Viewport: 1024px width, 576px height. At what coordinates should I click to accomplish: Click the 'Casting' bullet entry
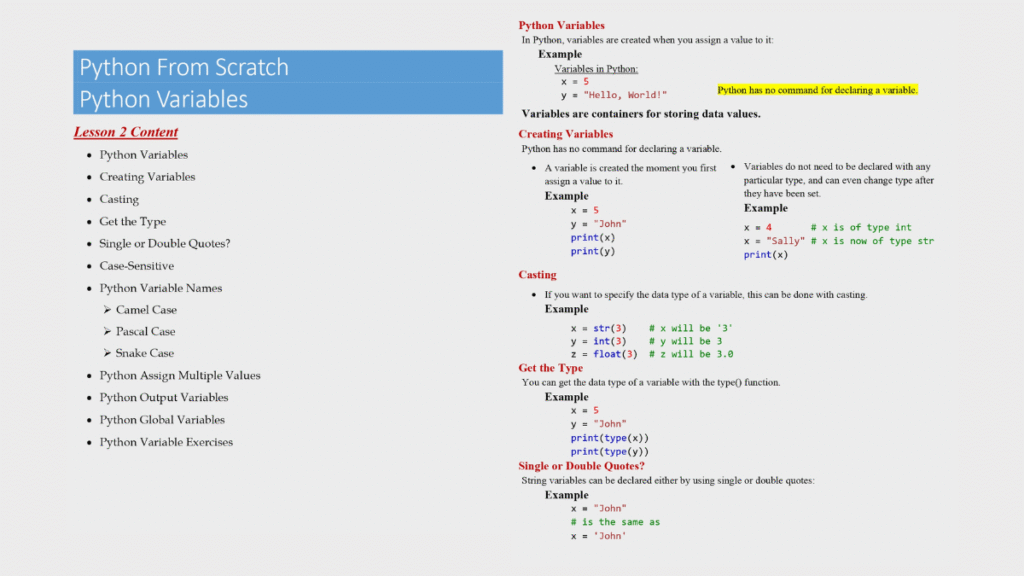[x=118, y=199]
